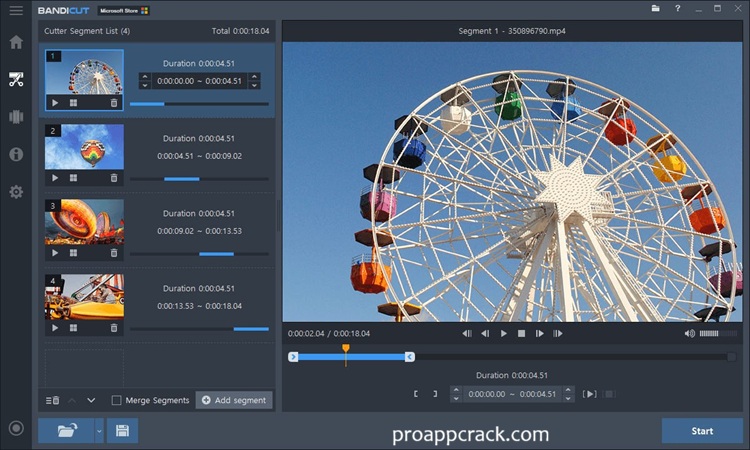Select the hot air balloon segment thumbnail
This screenshot has width=750, height=450.
click(84, 146)
